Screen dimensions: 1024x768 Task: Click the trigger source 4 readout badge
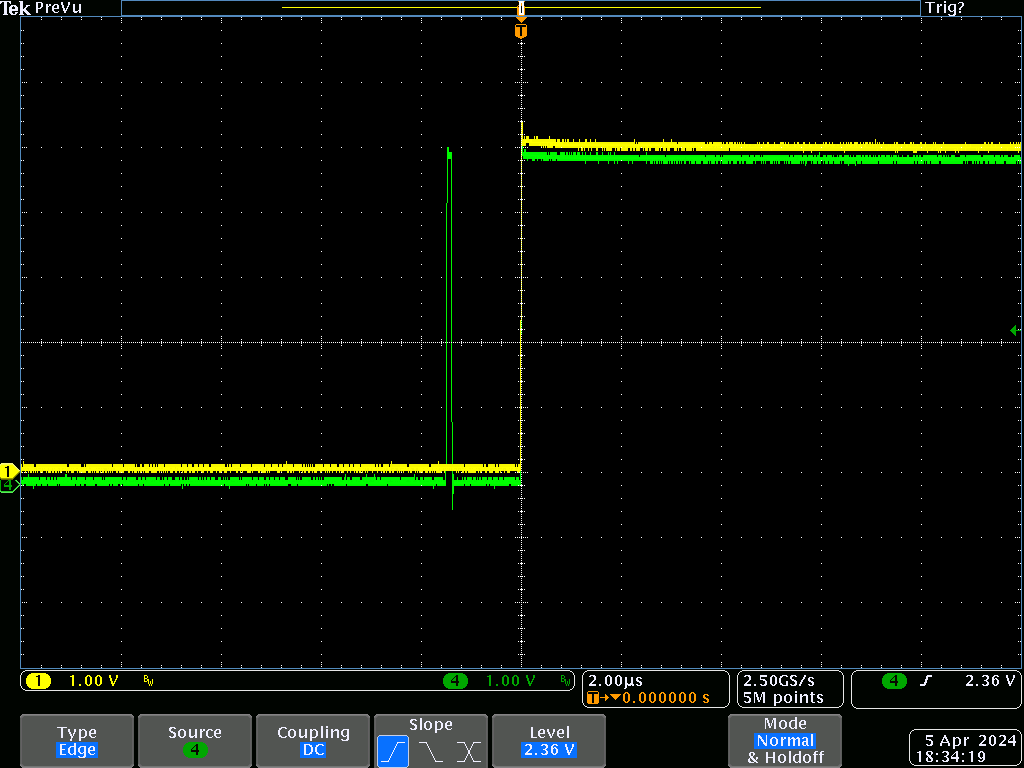(x=893, y=681)
